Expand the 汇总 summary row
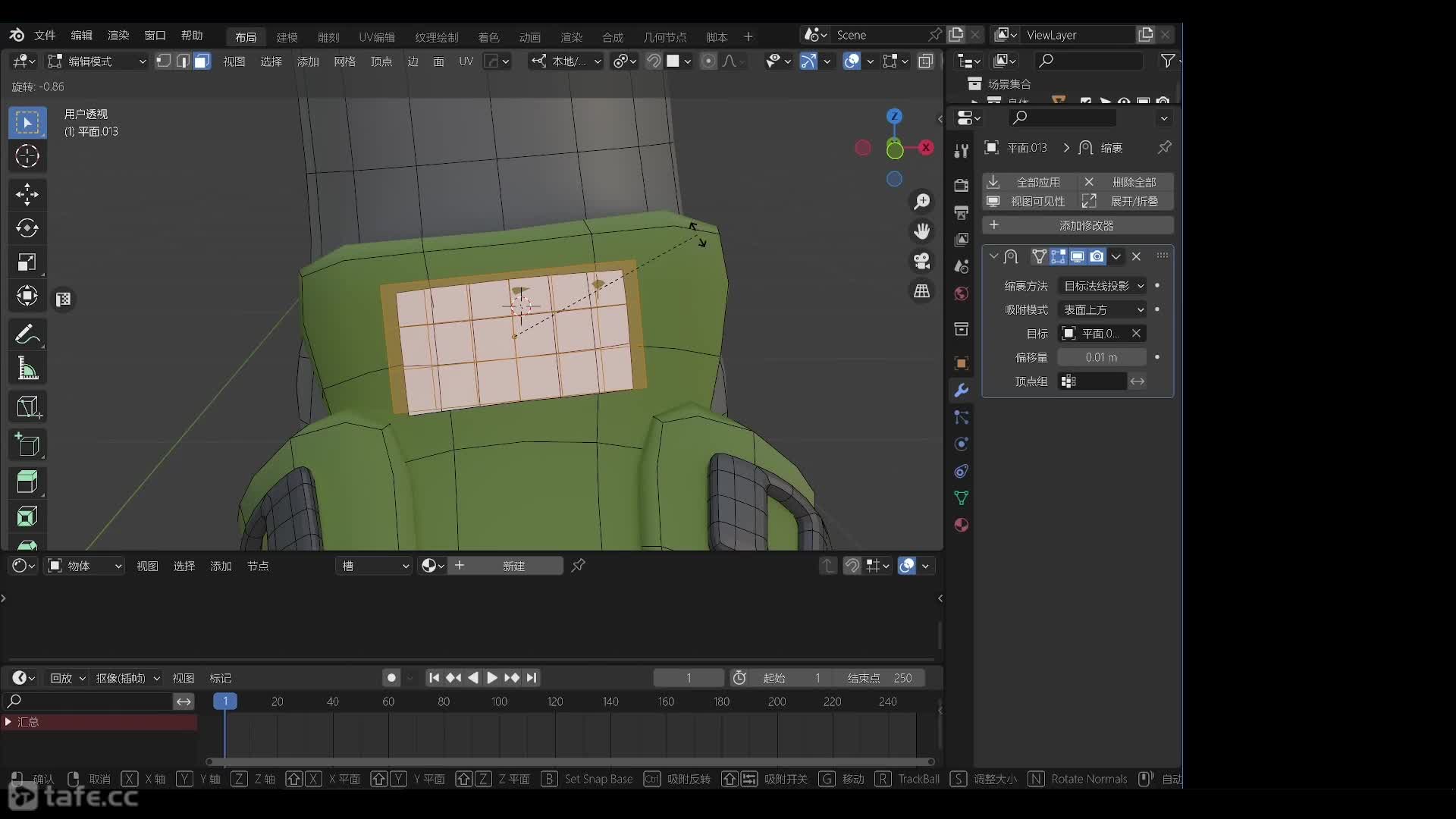This screenshot has width=1456, height=819. [x=8, y=722]
